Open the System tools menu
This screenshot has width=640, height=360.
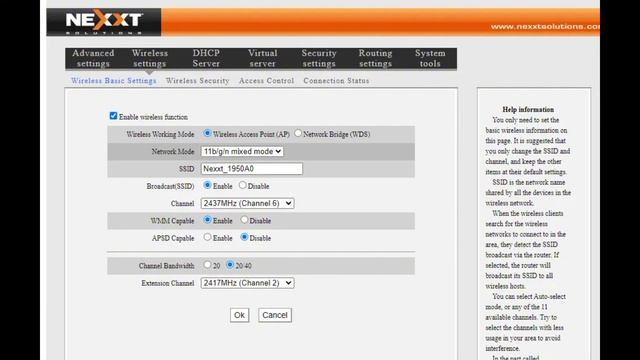(430, 58)
